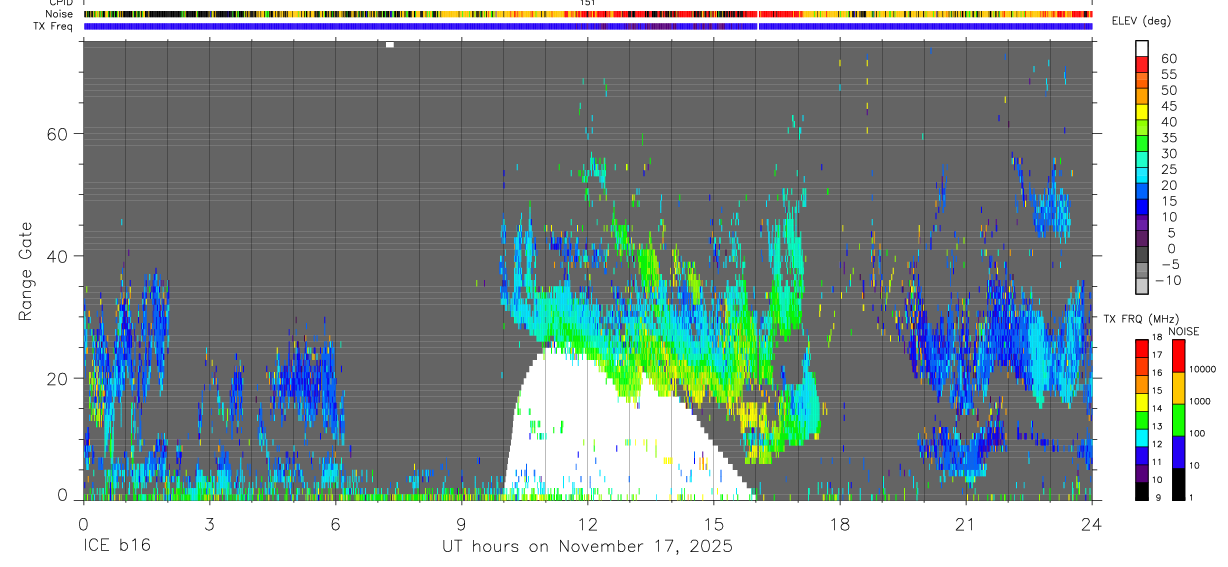The width and height of the screenshot is (1228, 567).
Task: Pick the green swatch in NOISE colorbar
Action: [1177, 420]
